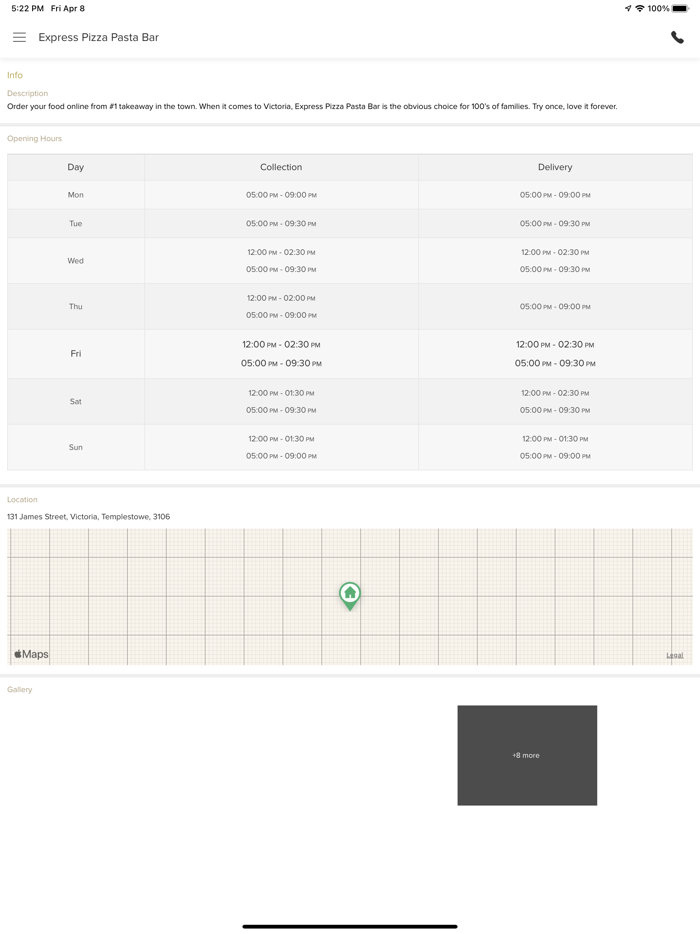Tap the phone call icon
The height and width of the screenshot is (934, 700).
point(677,37)
